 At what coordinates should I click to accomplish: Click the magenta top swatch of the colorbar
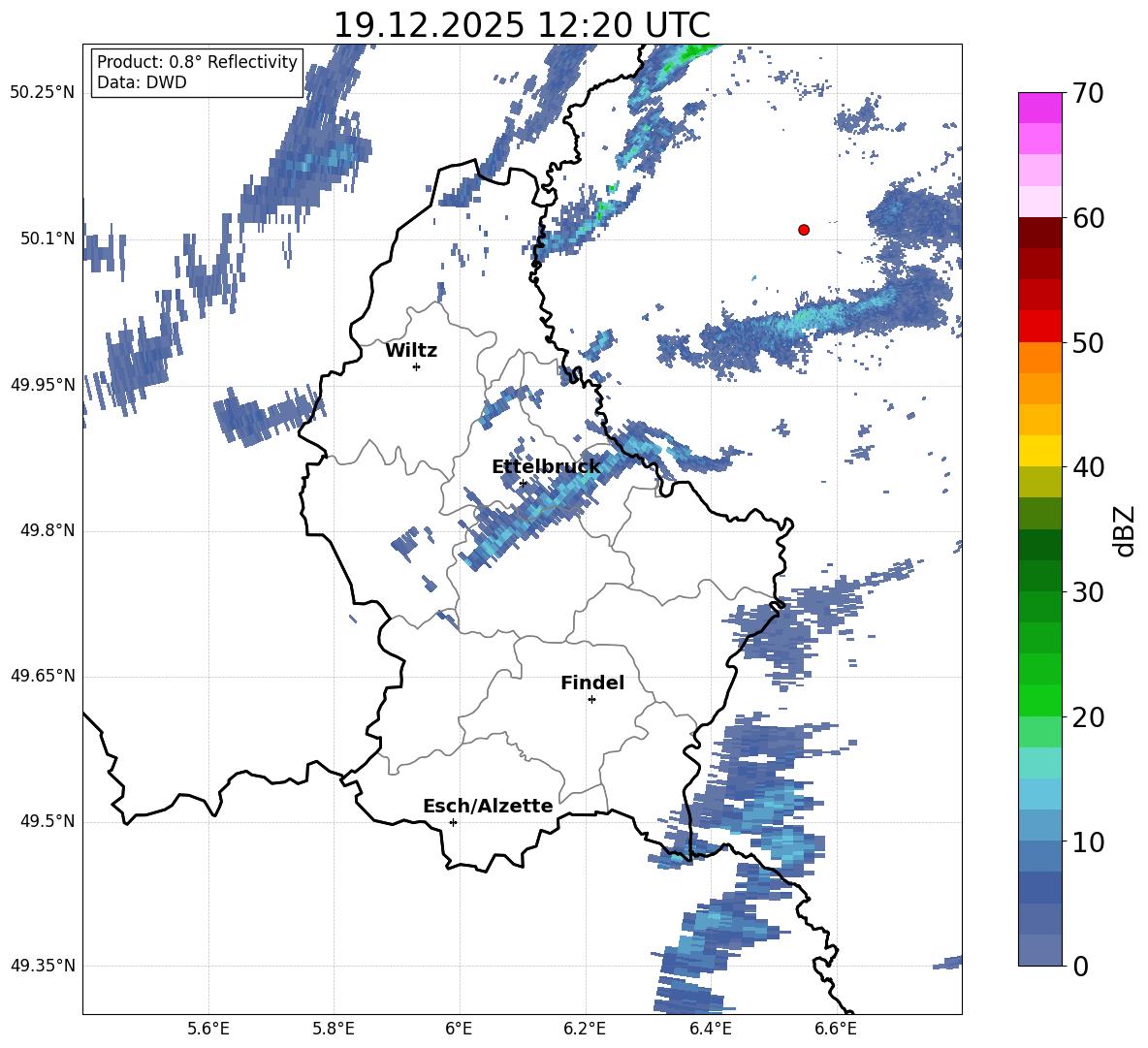(x=1039, y=109)
